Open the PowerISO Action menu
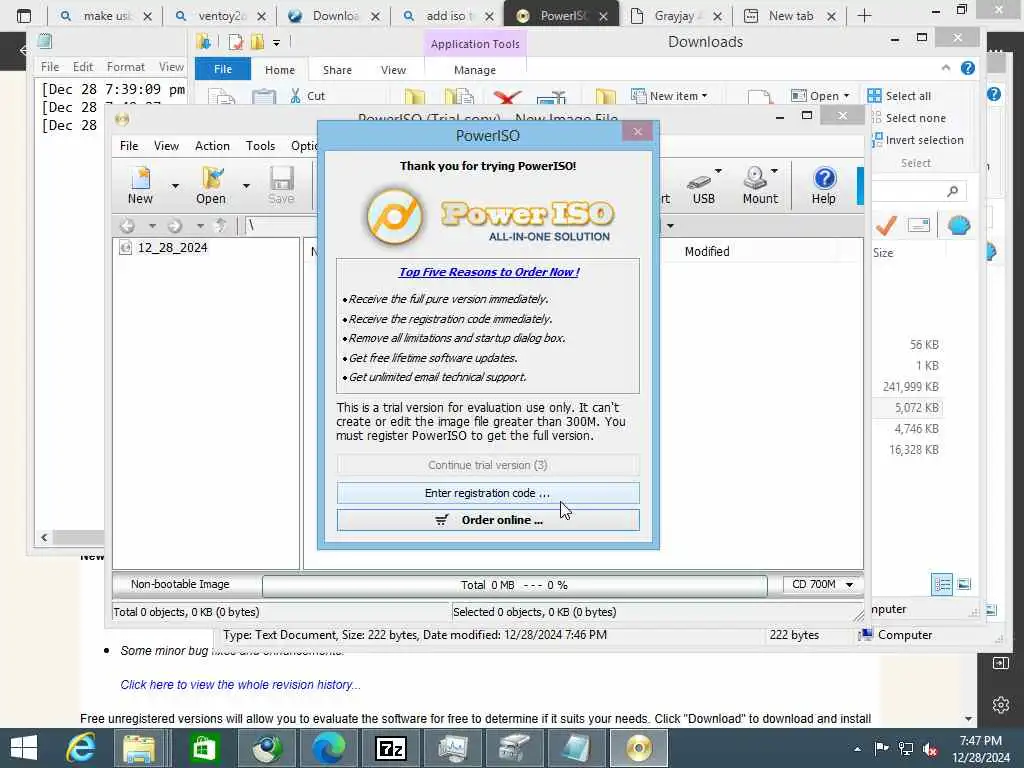This screenshot has height=768, width=1024. 212,146
